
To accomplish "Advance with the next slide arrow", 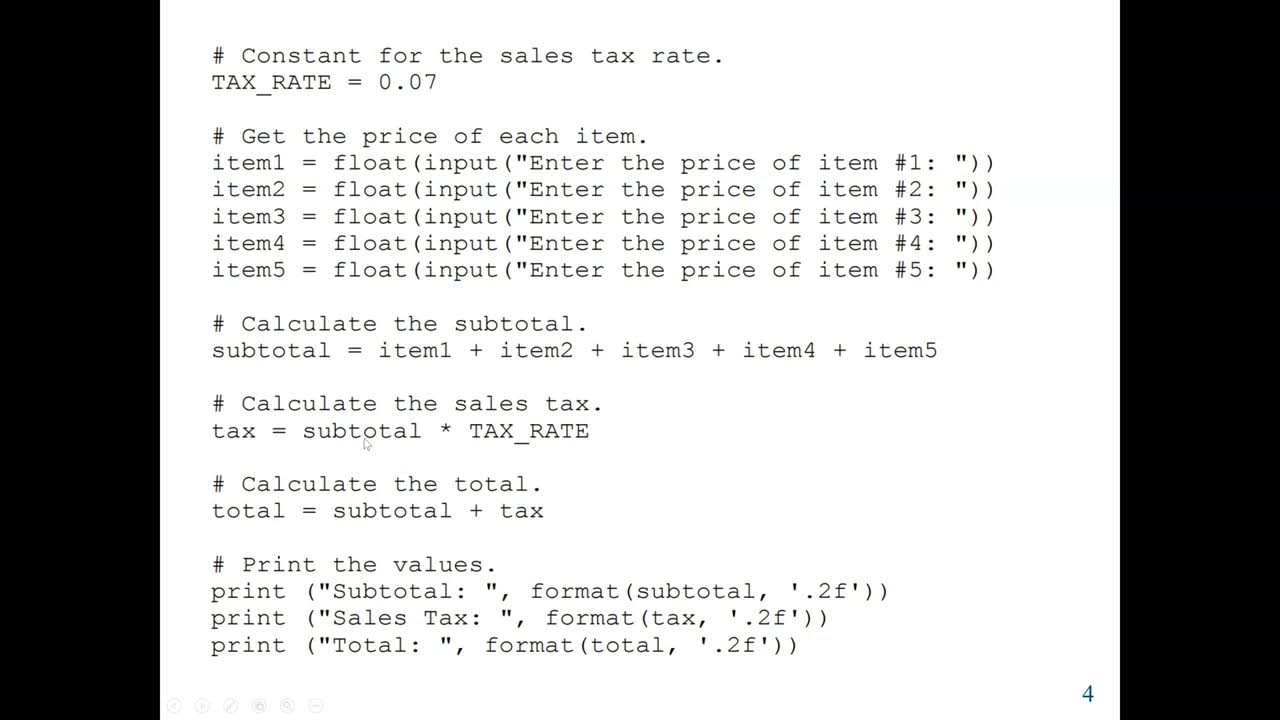I will [202, 705].
